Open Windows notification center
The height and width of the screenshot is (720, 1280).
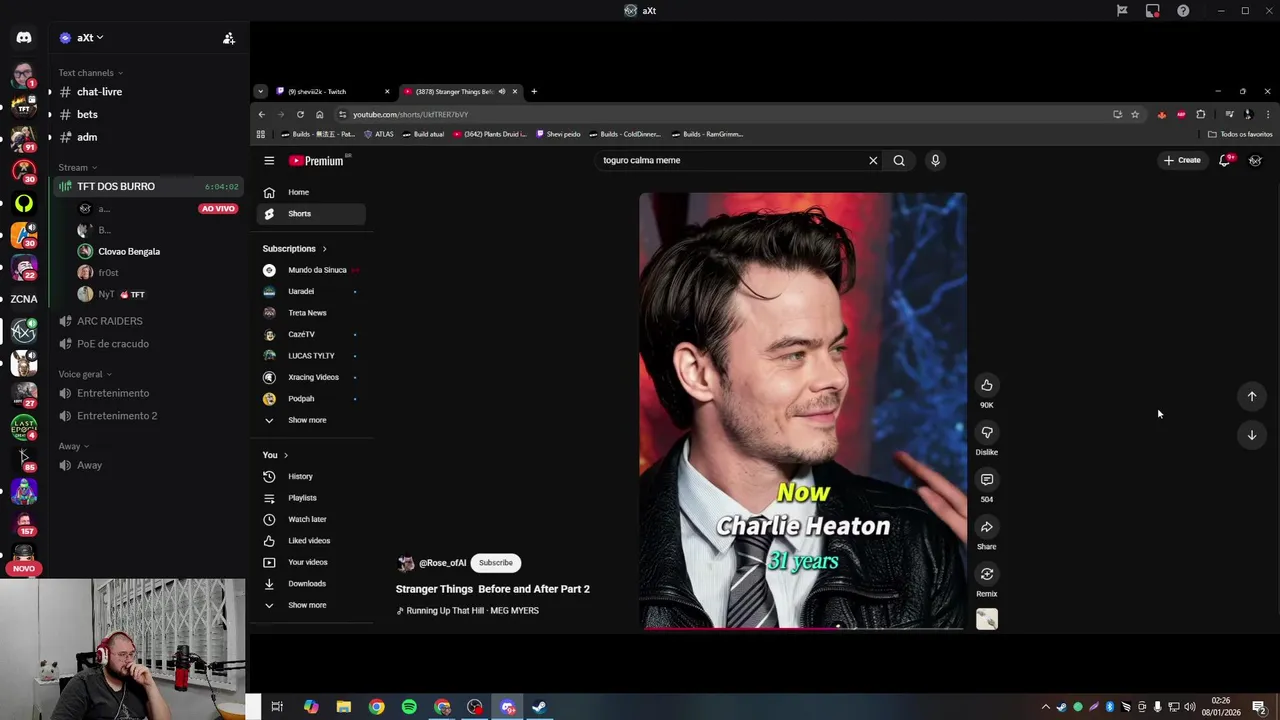coord(1259,707)
